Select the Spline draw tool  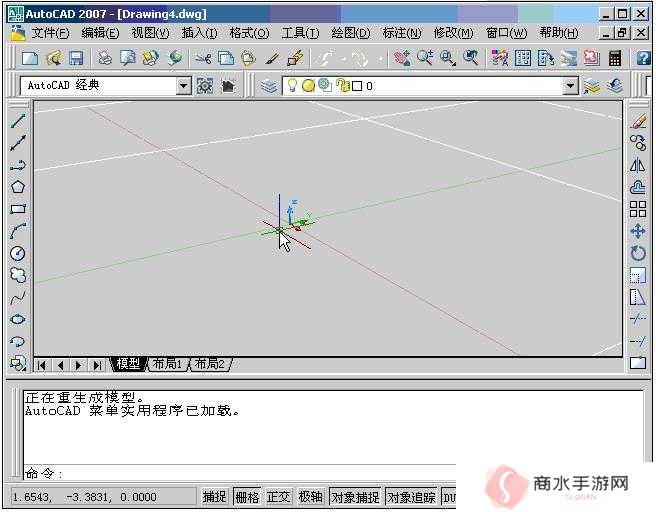point(18,297)
